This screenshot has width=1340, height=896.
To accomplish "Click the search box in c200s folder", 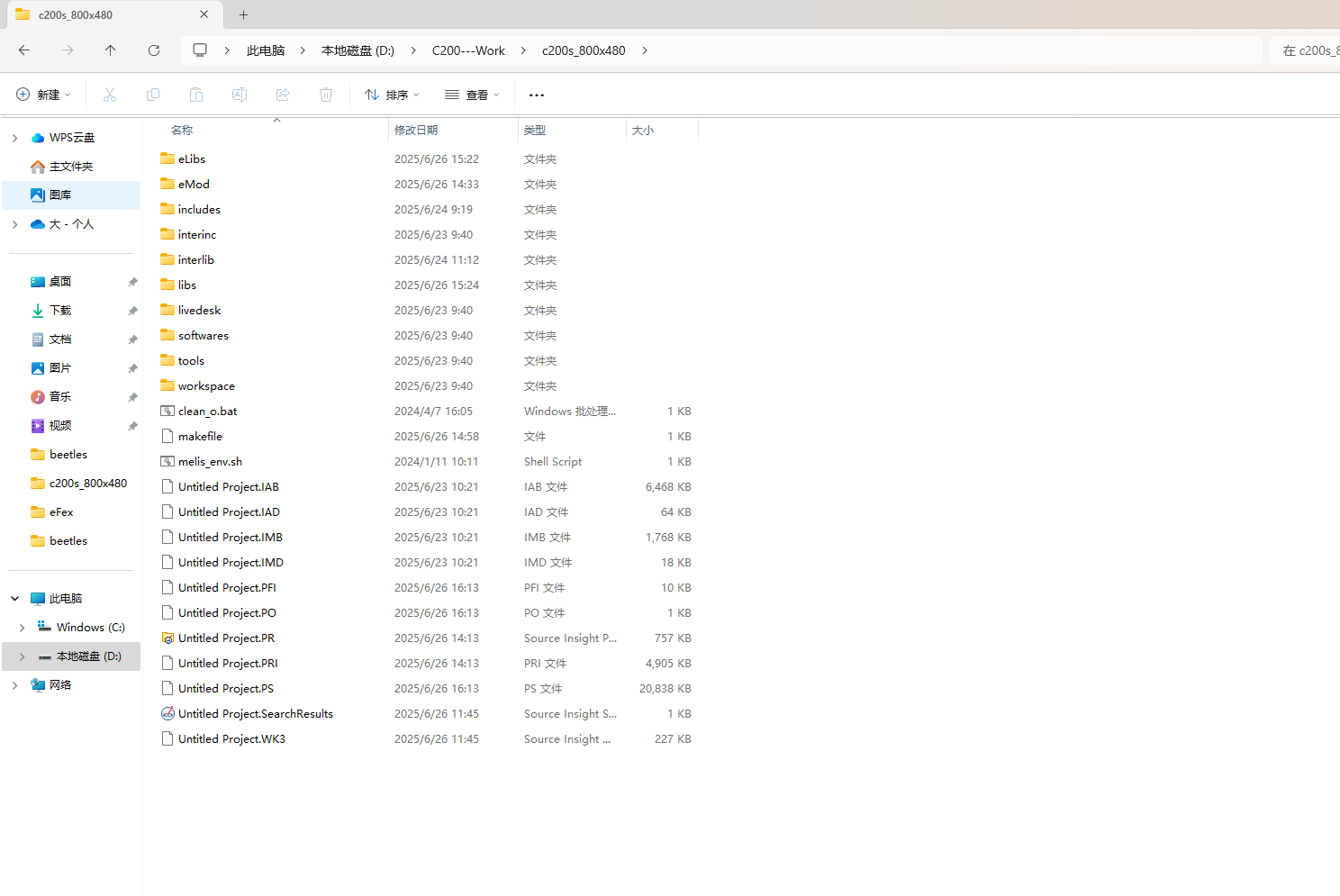I will pyautogui.click(x=1305, y=50).
